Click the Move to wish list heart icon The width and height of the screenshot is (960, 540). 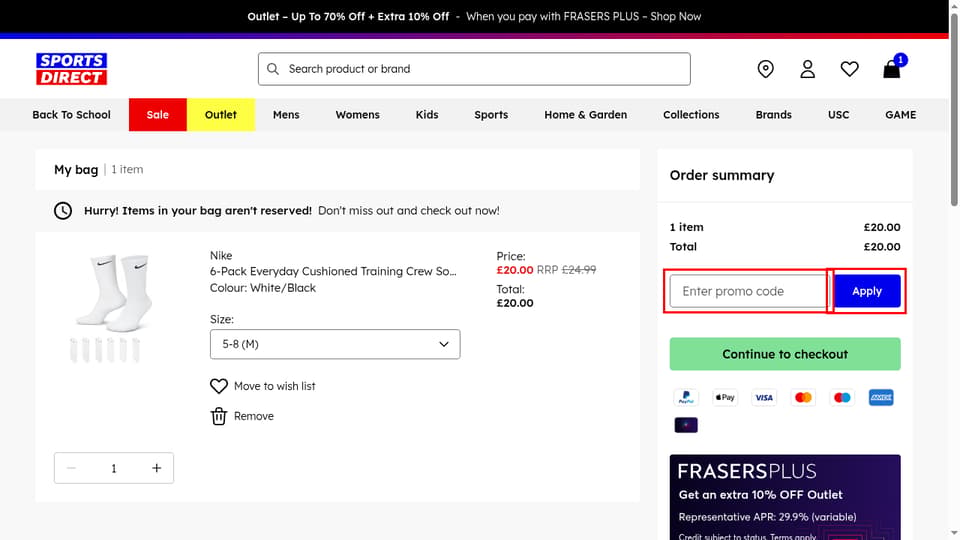coord(219,386)
